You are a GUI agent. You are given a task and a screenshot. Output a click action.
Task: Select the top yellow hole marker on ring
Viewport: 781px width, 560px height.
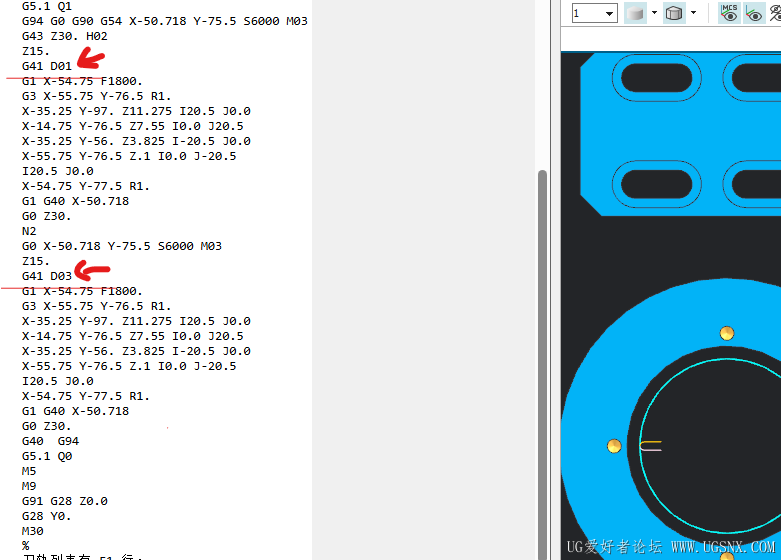[727, 333]
